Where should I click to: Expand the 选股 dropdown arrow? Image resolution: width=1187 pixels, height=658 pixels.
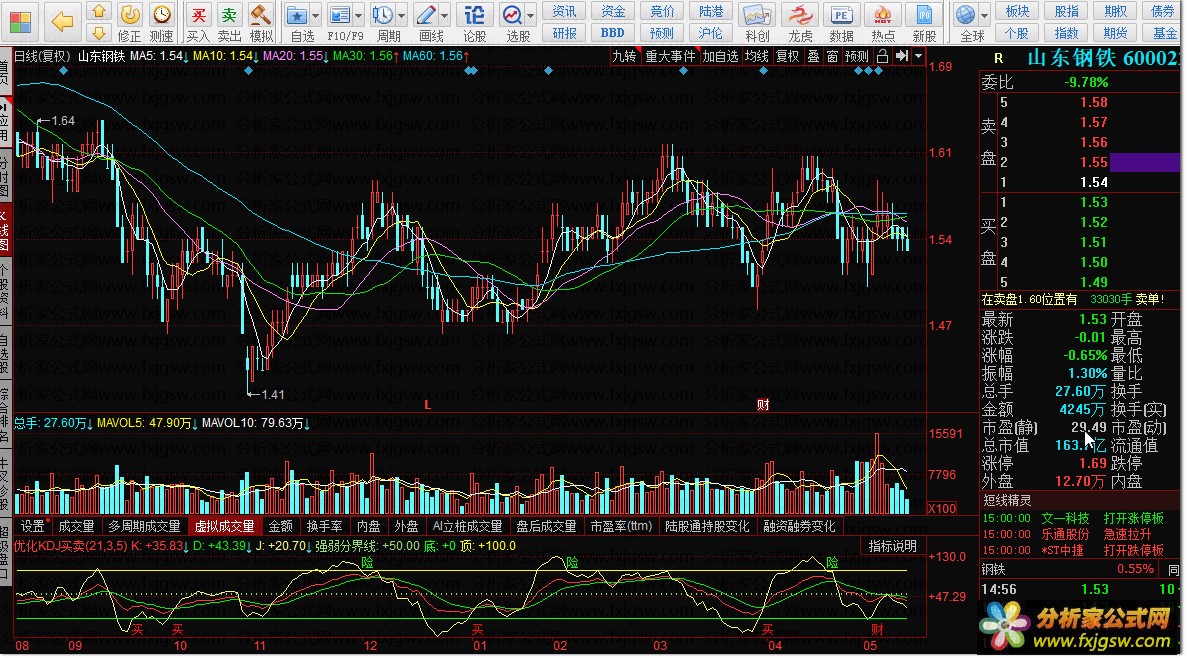pyautogui.click(x=531, y=15)
